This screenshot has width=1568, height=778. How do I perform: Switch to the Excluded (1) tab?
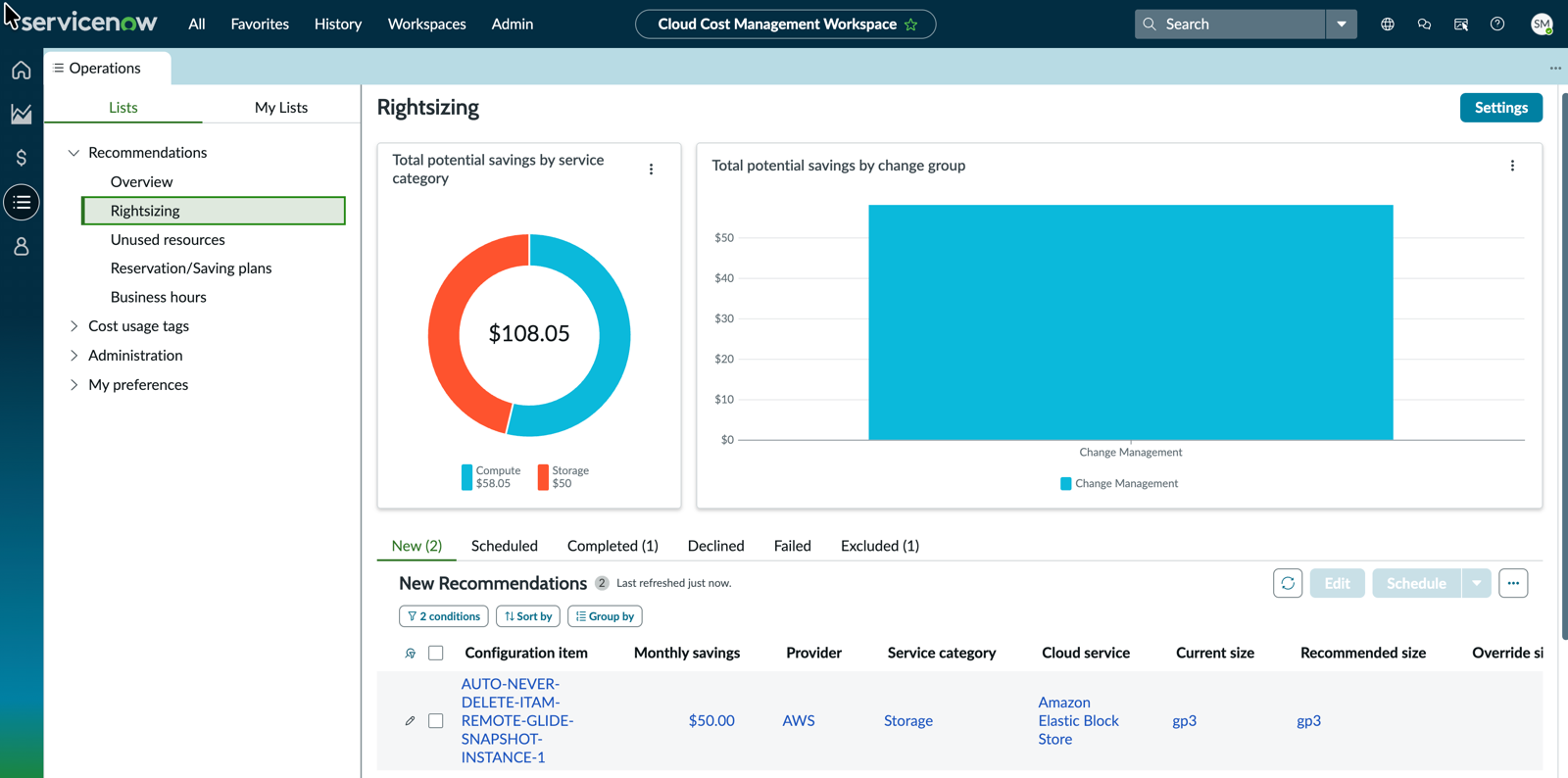click(x=880, y=546)
